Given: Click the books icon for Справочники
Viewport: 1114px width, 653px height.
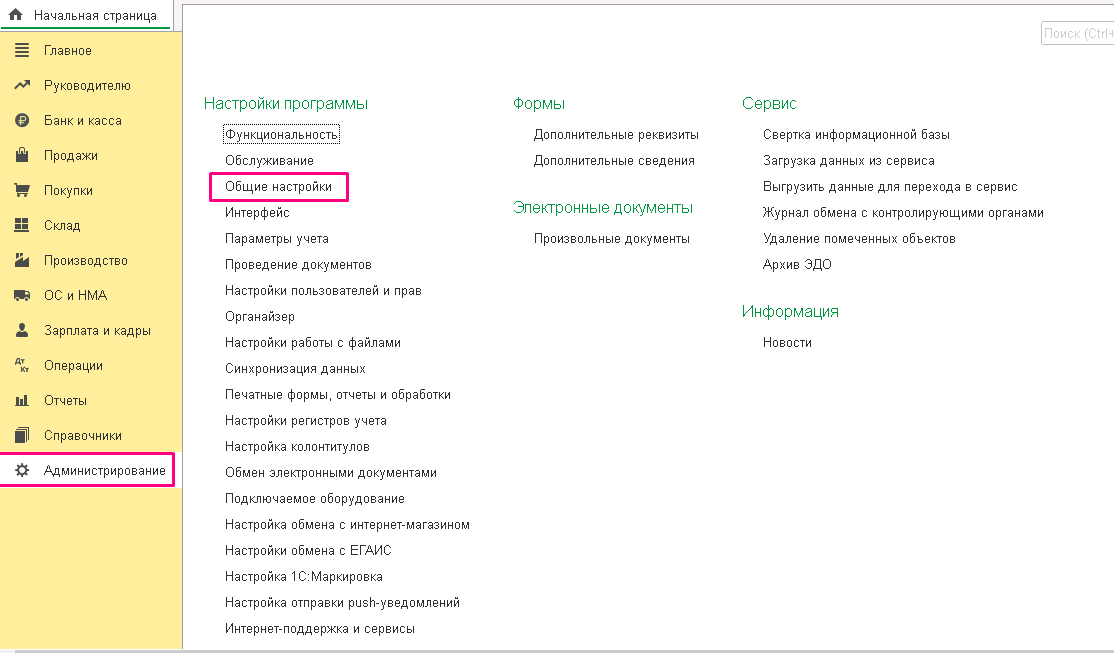Looking at the screenshot, I should point(22,435).
